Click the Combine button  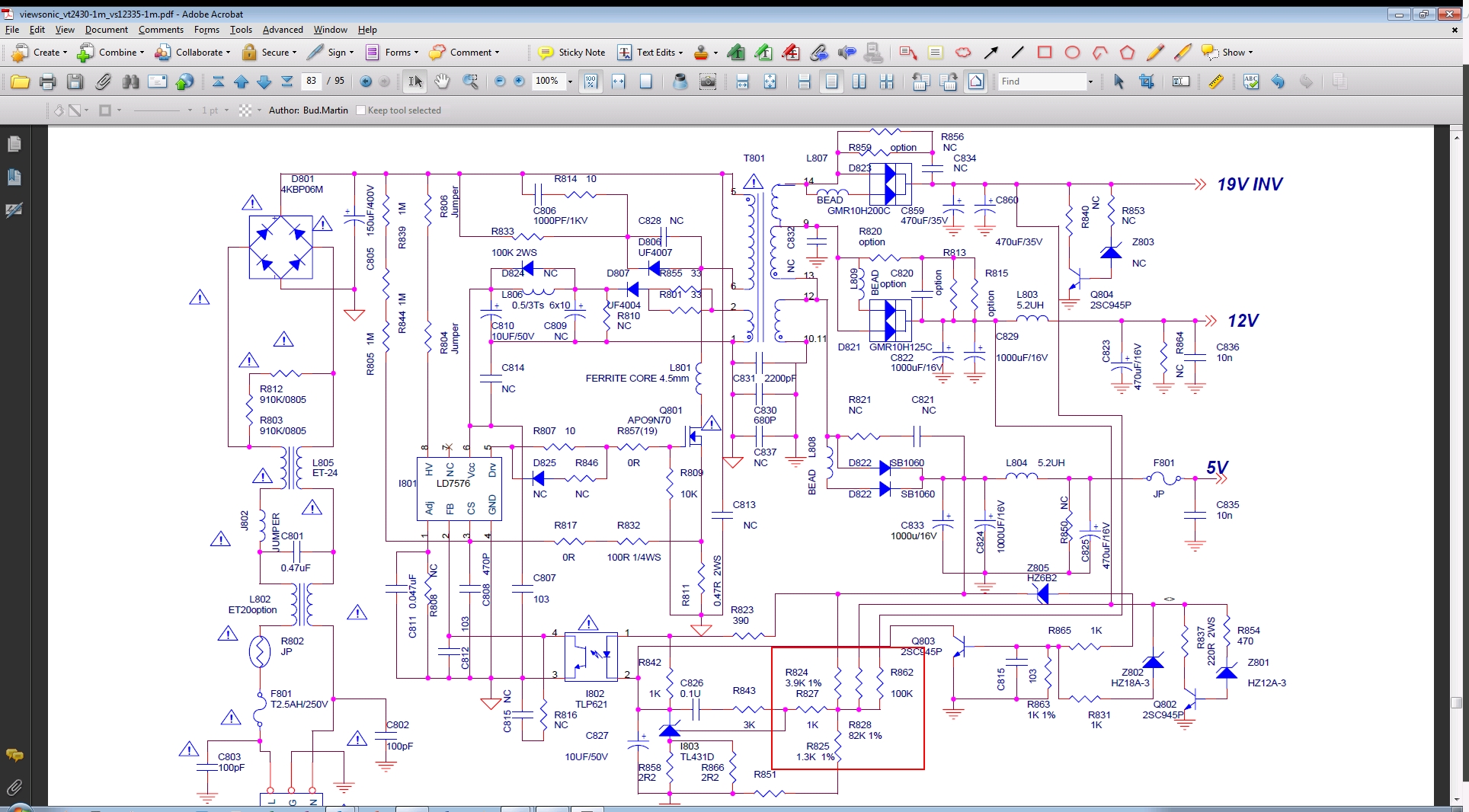[110, 53]
